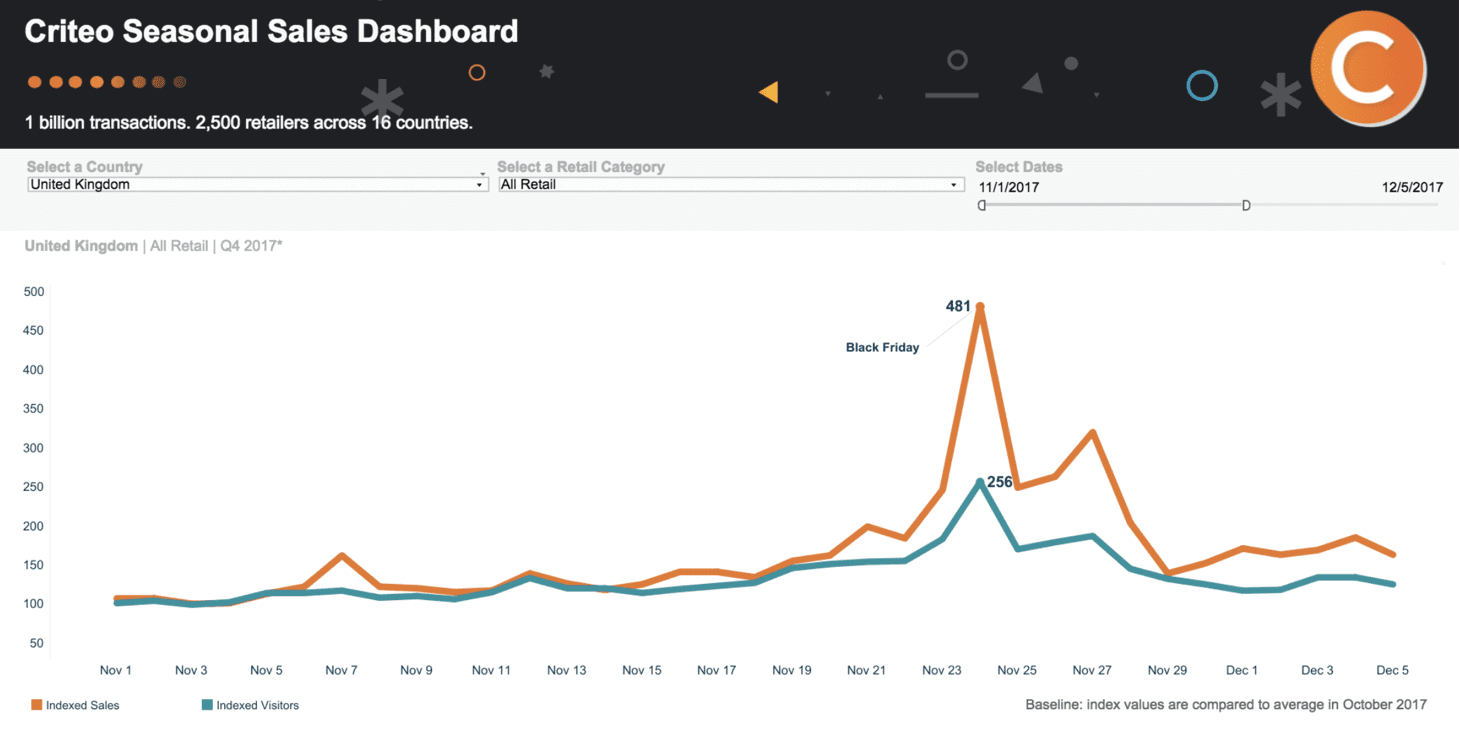Click the Criteo Seasonal Sales Dashboard title
The height and width of the screenshot is (742, 1460).
[x=271, y=31]
